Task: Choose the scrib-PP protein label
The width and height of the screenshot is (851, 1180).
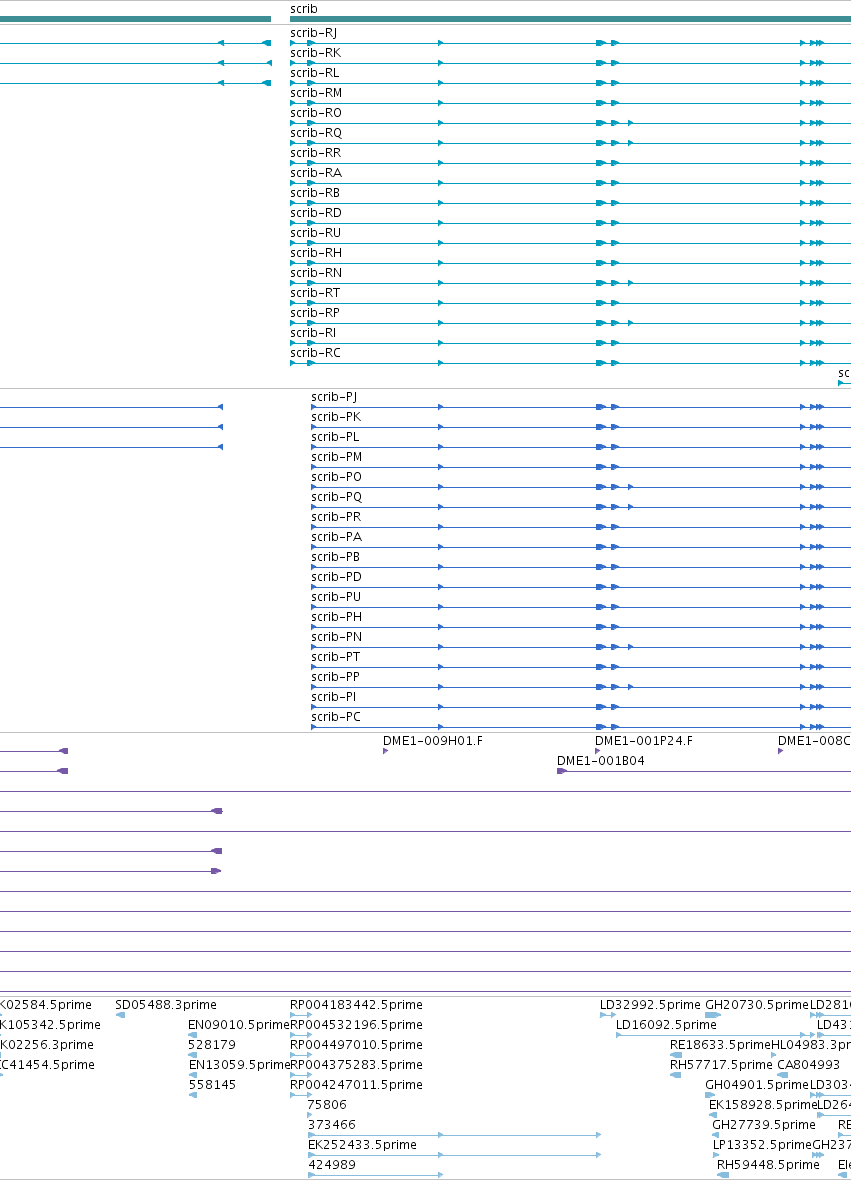Action: 336,677
